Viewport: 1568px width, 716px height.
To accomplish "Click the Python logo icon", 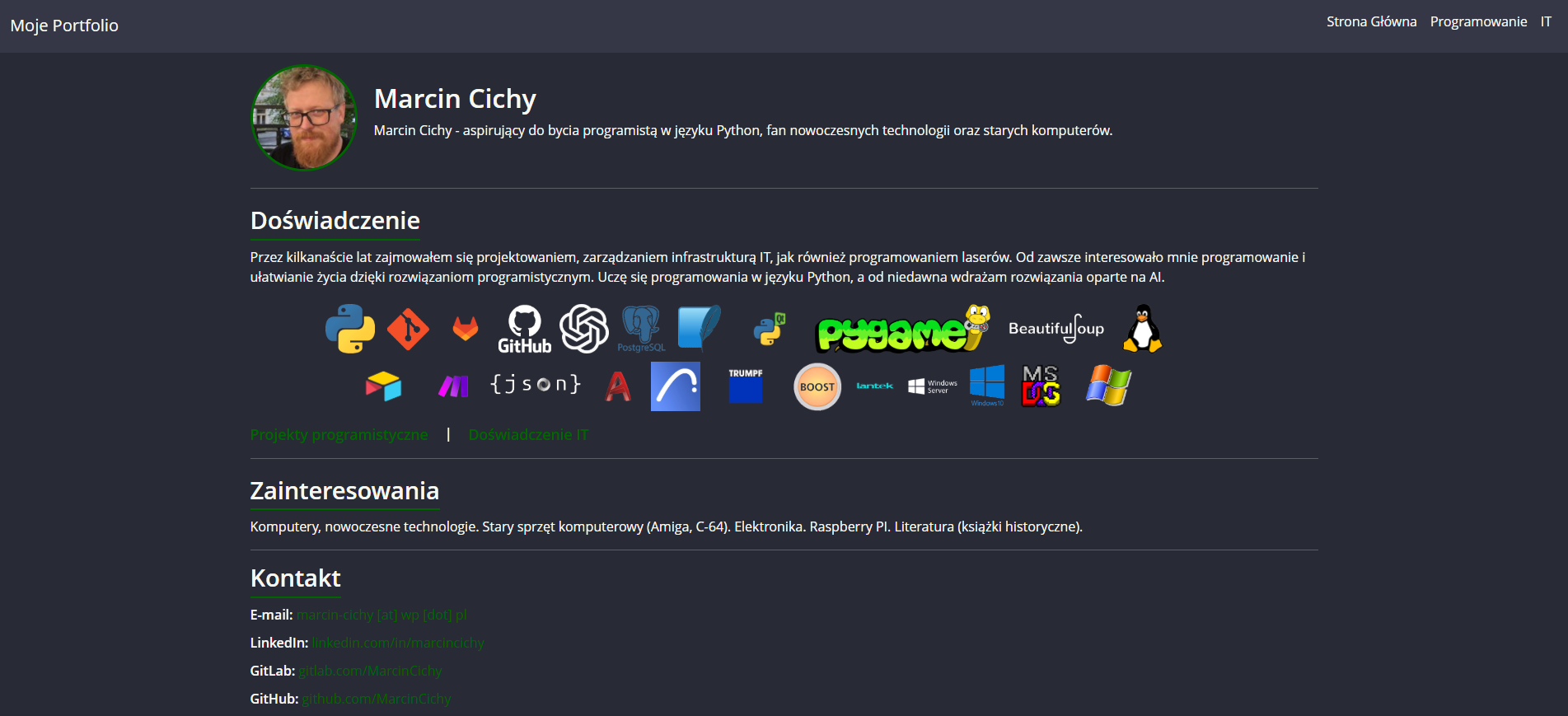I will tap(350, 329).
